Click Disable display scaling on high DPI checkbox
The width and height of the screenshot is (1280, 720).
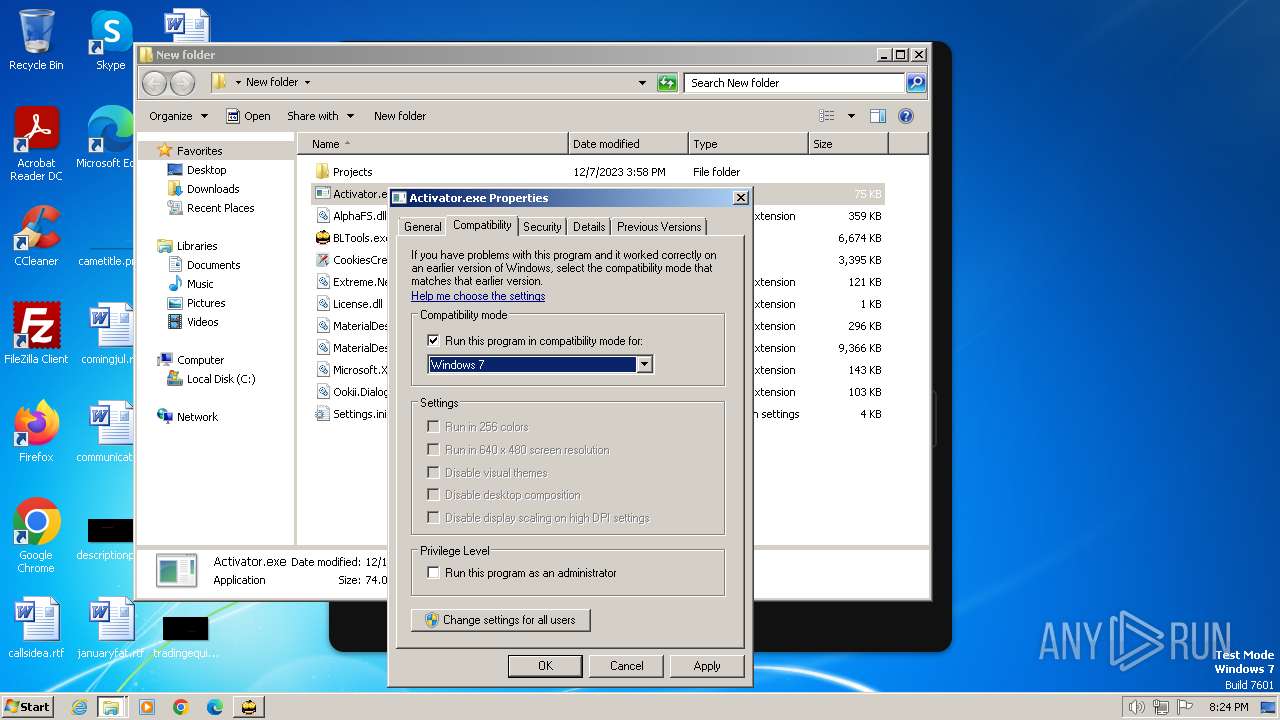[433, 518]
